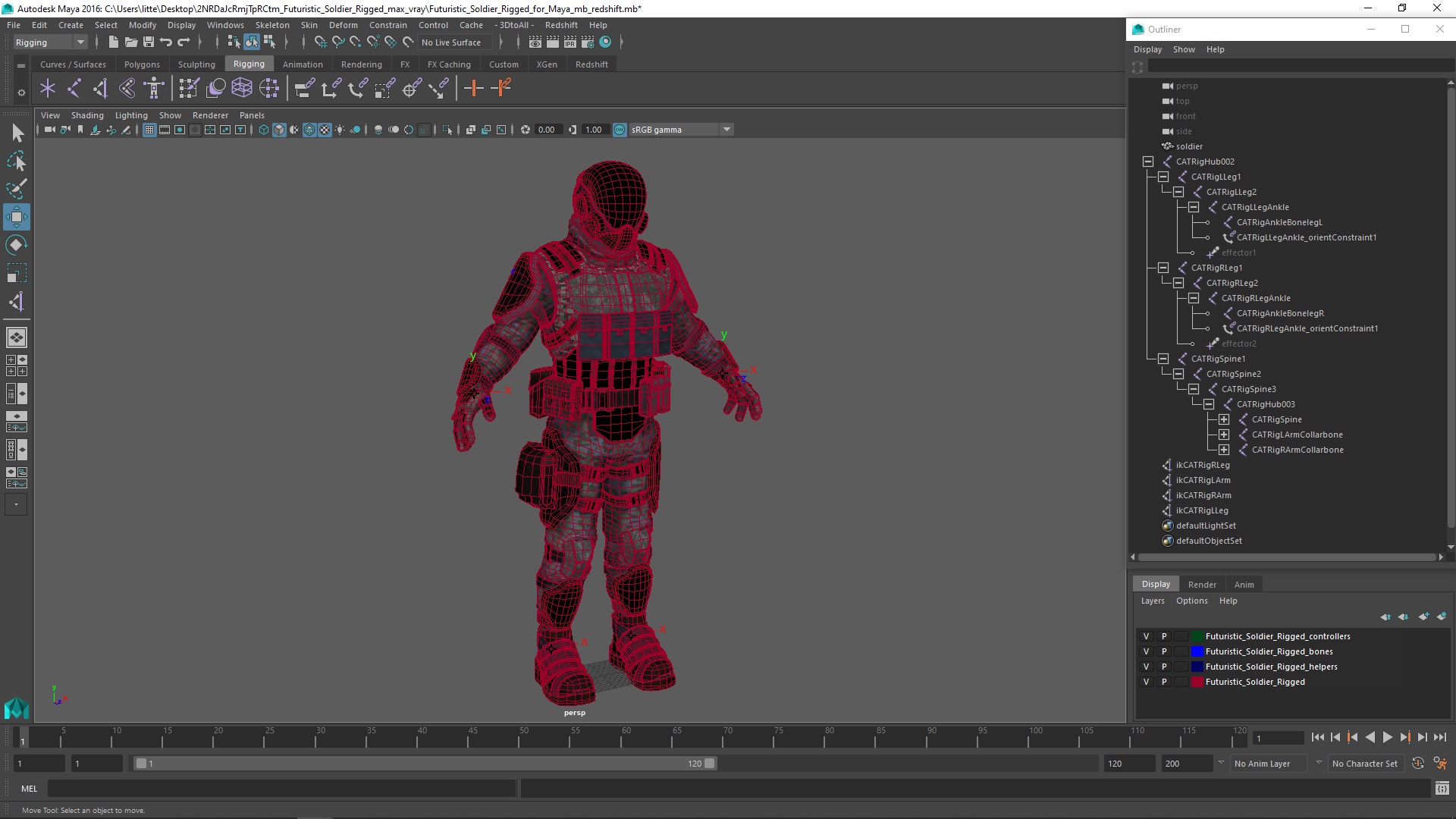Click the Quick Rig human figure icon
This screenshot has height=819, width=1456.
click(x=154, y=89)
